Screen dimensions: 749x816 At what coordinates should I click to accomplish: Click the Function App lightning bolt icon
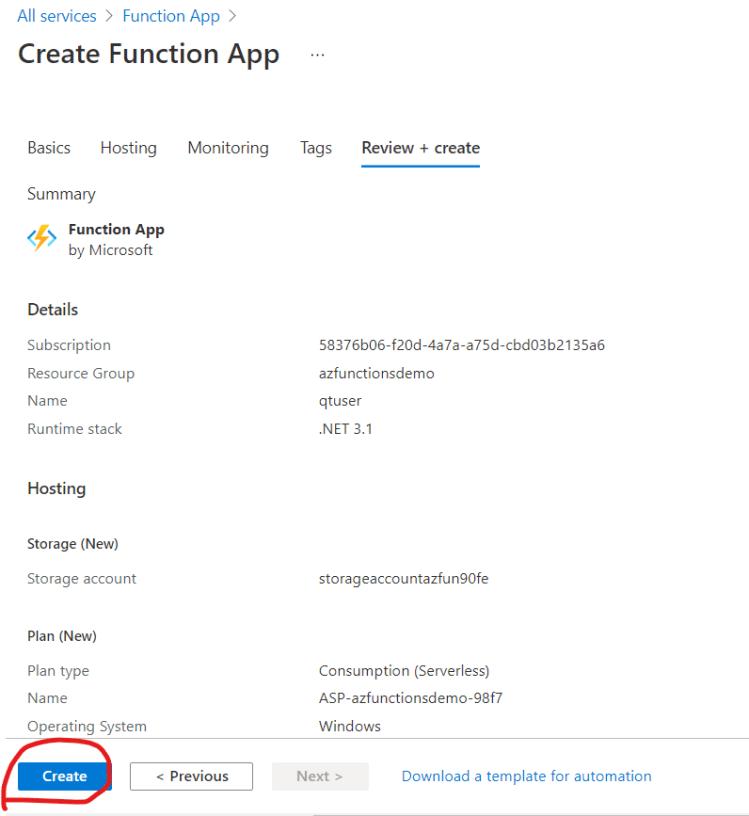click(42, 238)
